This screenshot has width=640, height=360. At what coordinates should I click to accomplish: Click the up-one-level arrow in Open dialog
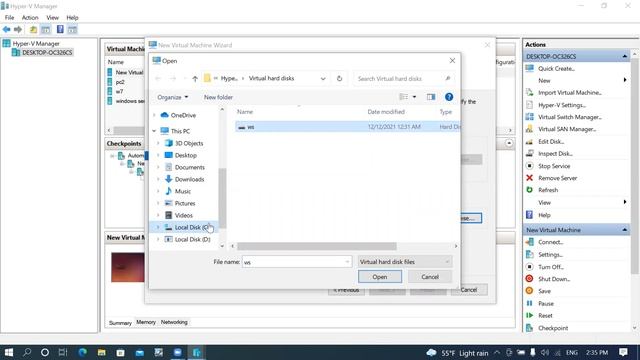pyautogui.click(x=195, y=78)
